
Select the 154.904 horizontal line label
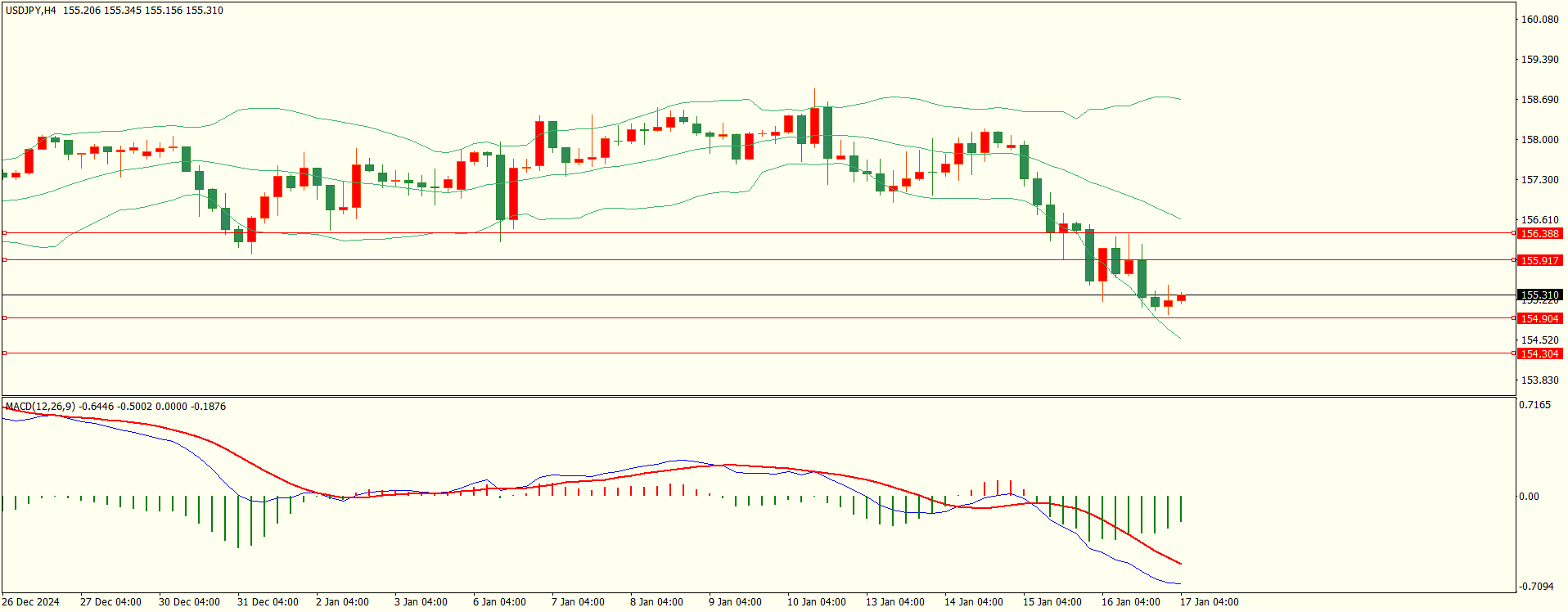click(x=1539, y=319)
